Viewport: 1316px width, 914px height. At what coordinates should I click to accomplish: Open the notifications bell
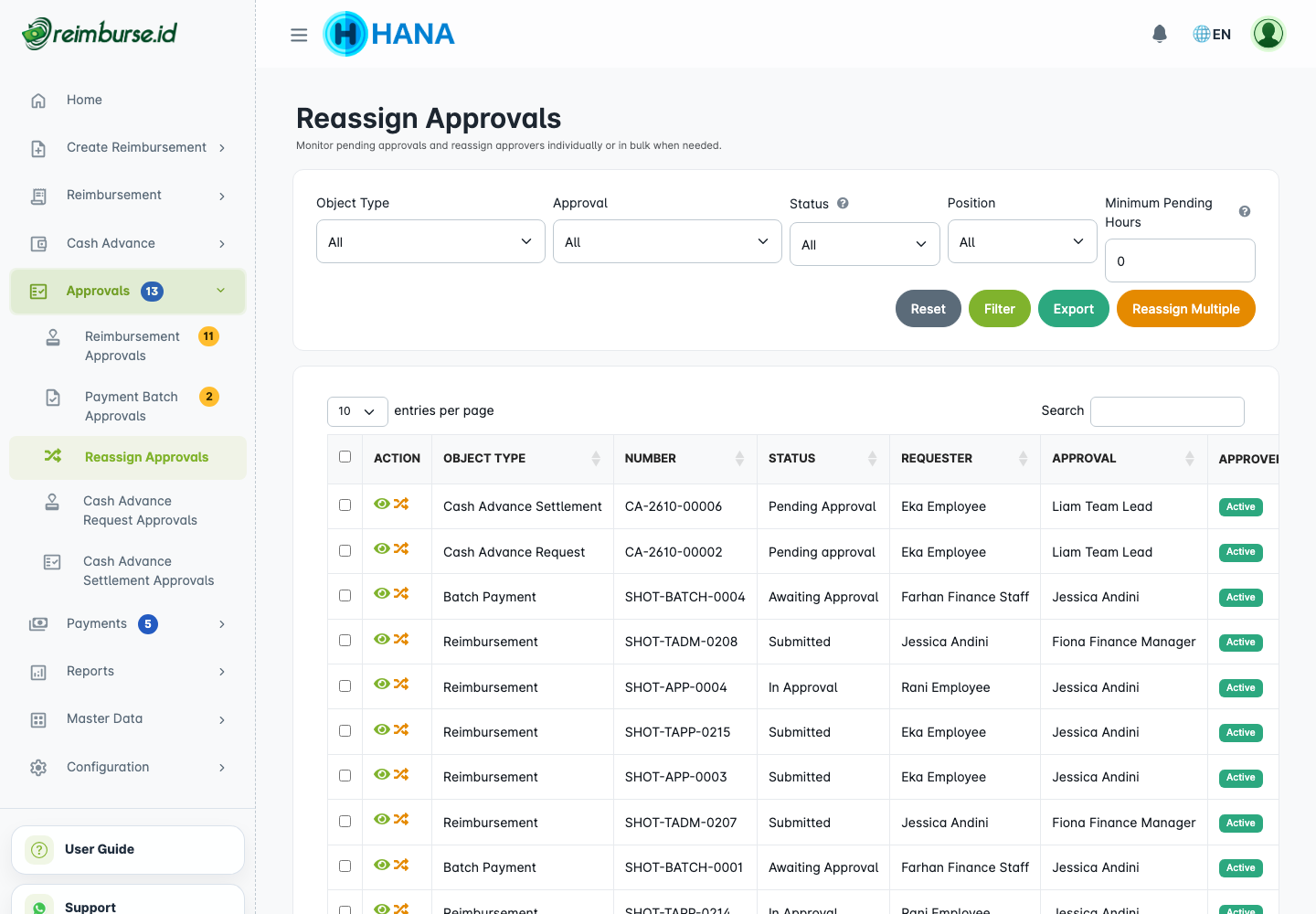(1160, 34)
